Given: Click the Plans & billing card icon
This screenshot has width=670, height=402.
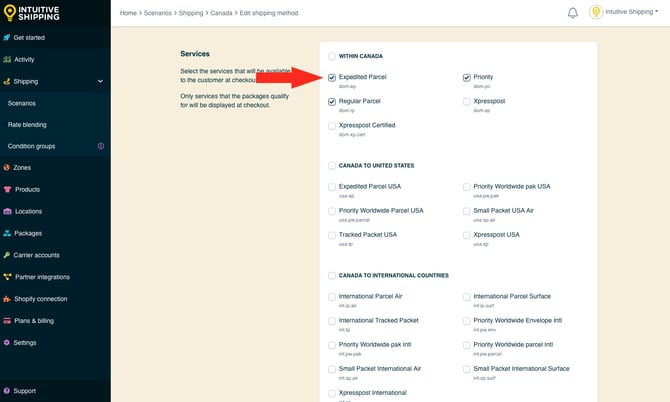Looking at the screenshot, I should point(7,320).
